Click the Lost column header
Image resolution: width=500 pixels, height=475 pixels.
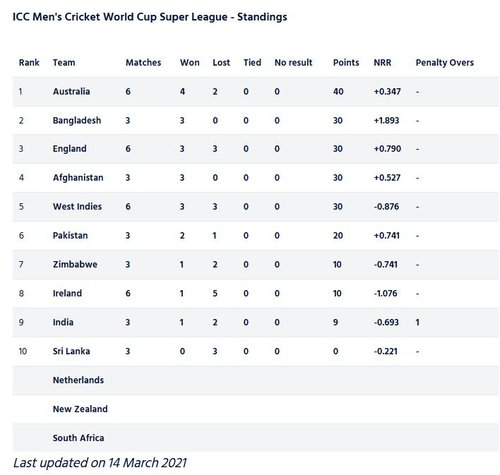[221, 63]
